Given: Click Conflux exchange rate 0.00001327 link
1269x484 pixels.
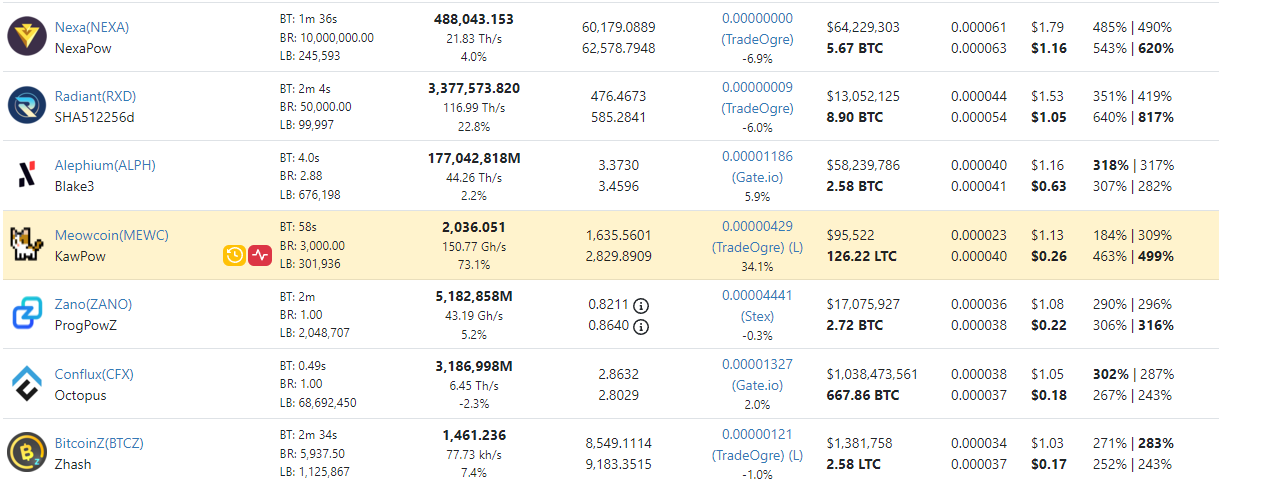Looking at the screenshot, I should (757, 364).
